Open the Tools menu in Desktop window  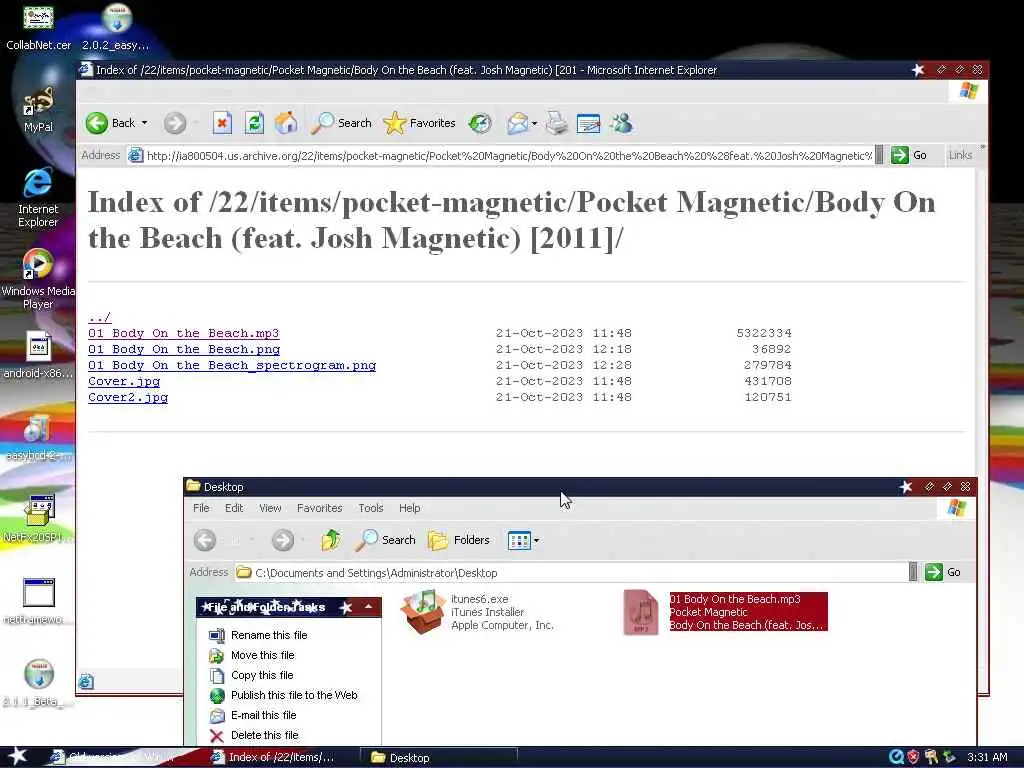click(x=370, y=508)
